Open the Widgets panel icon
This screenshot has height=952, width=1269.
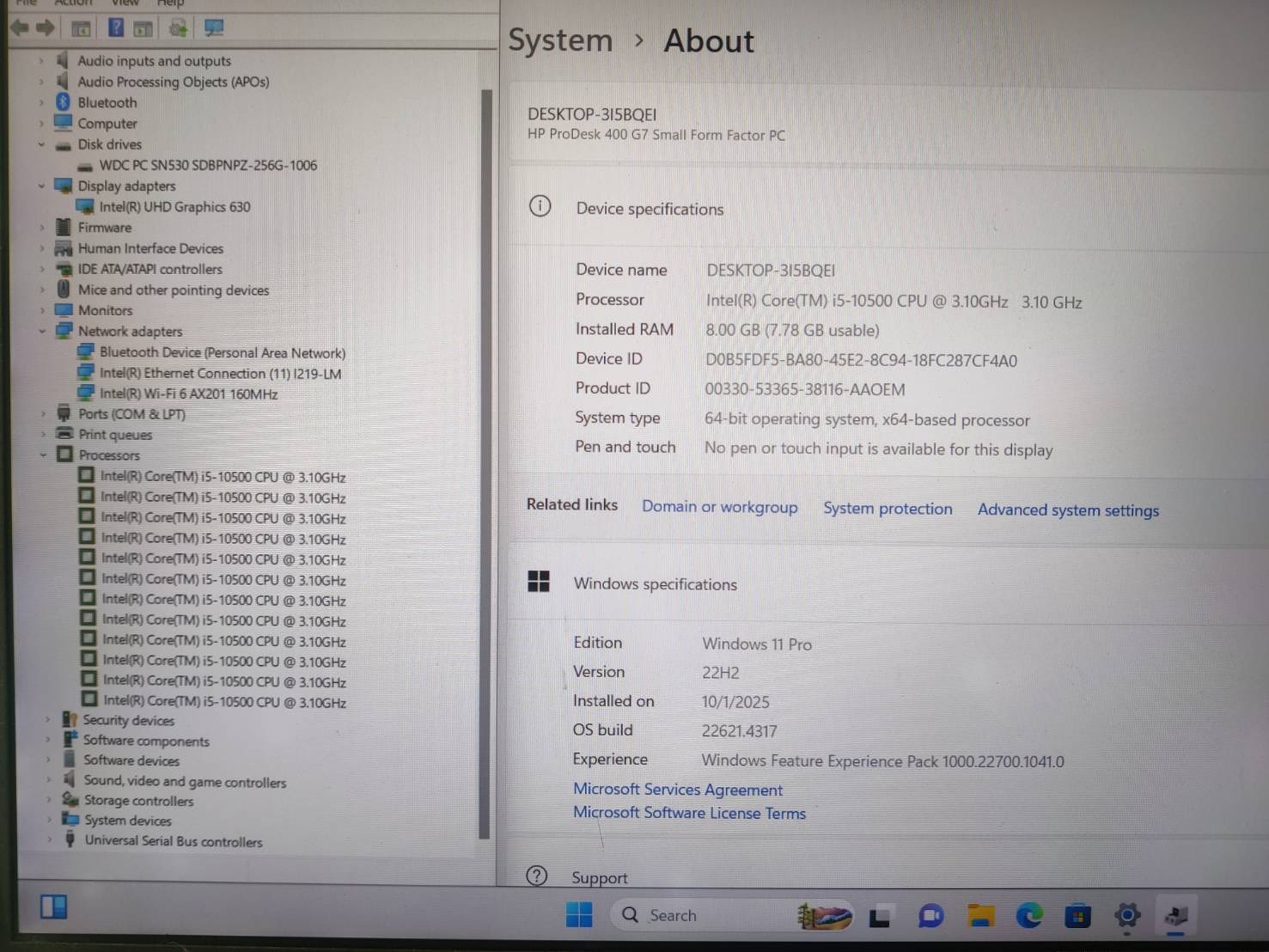point(53,906)
